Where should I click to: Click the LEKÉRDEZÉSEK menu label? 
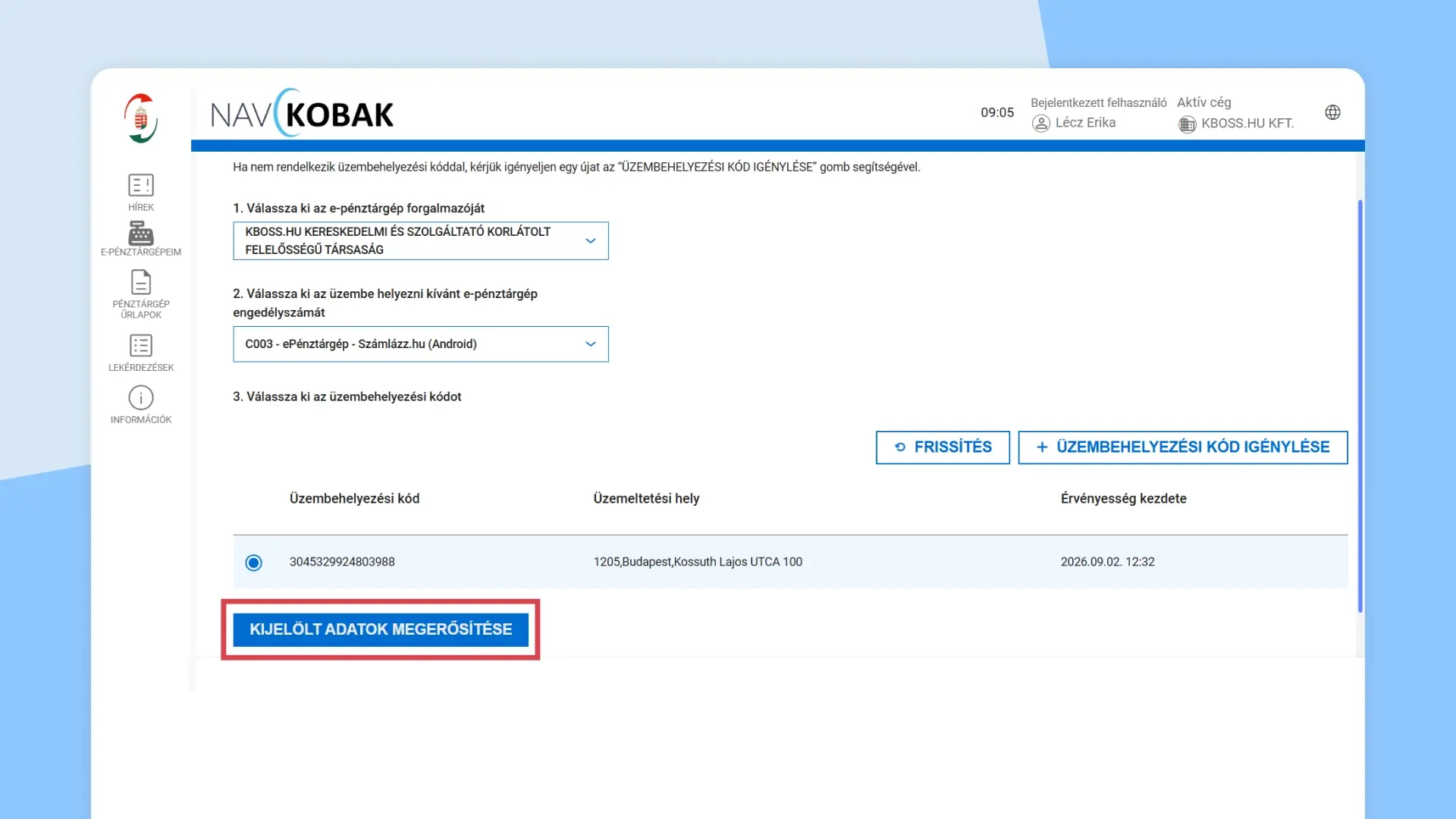tap(141, 368)
